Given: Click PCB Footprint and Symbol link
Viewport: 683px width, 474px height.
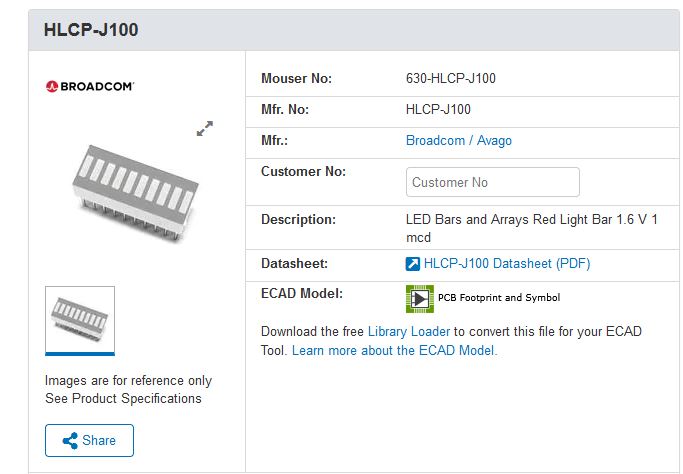Looking at the screenshot, I should point(499,298).
